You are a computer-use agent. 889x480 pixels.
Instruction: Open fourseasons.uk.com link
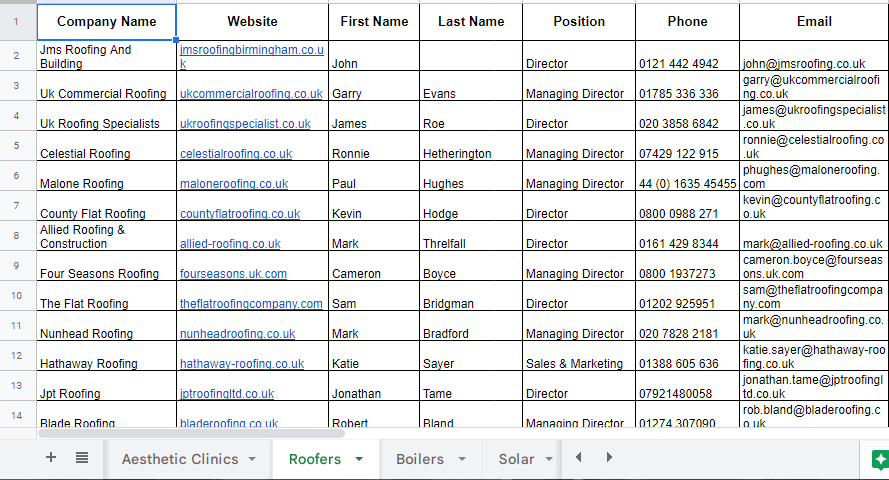(x=233, y=274)
